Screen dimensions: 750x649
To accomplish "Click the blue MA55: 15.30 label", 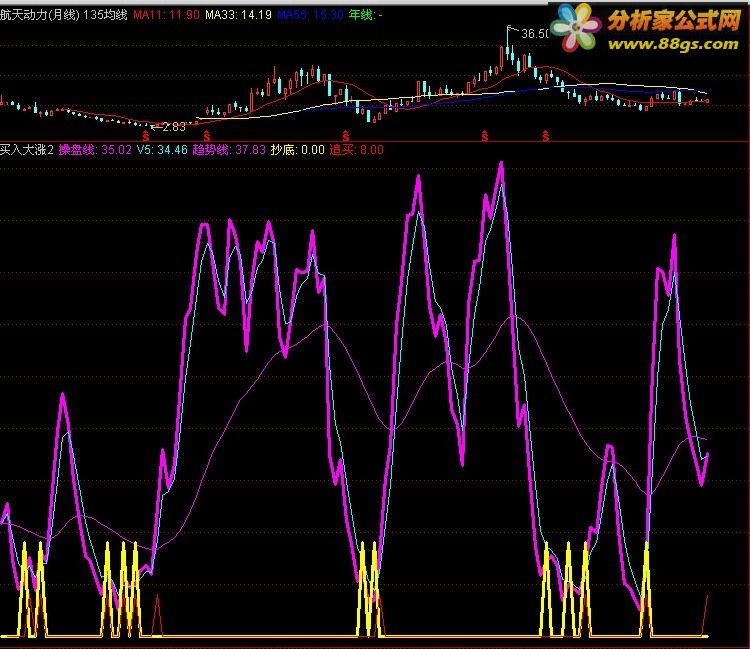I will 310,15.
